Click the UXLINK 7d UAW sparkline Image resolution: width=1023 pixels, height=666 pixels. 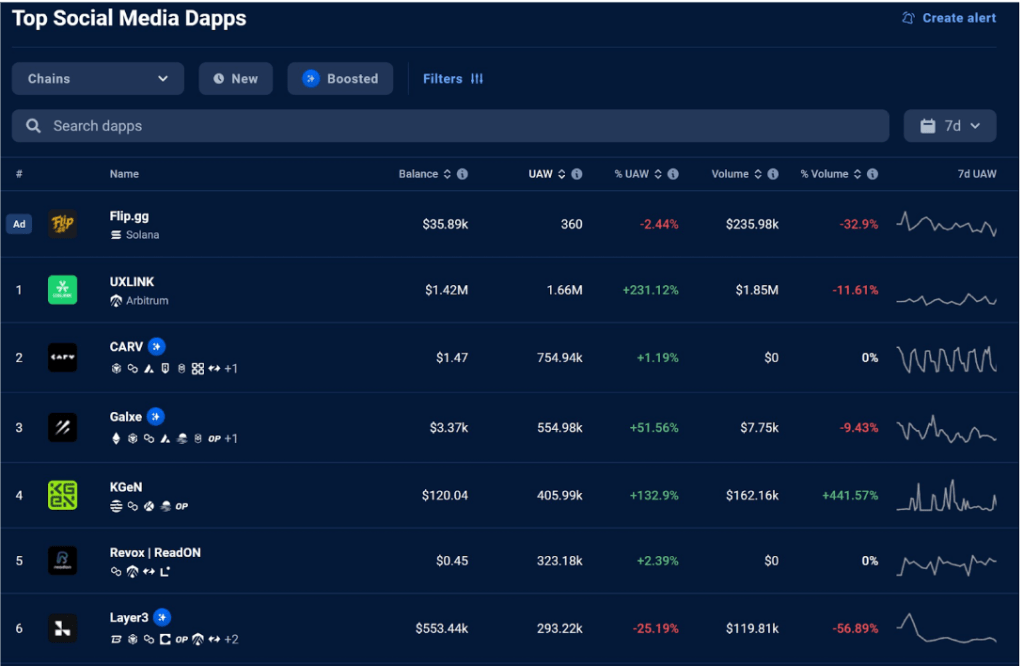click(947, 299)
